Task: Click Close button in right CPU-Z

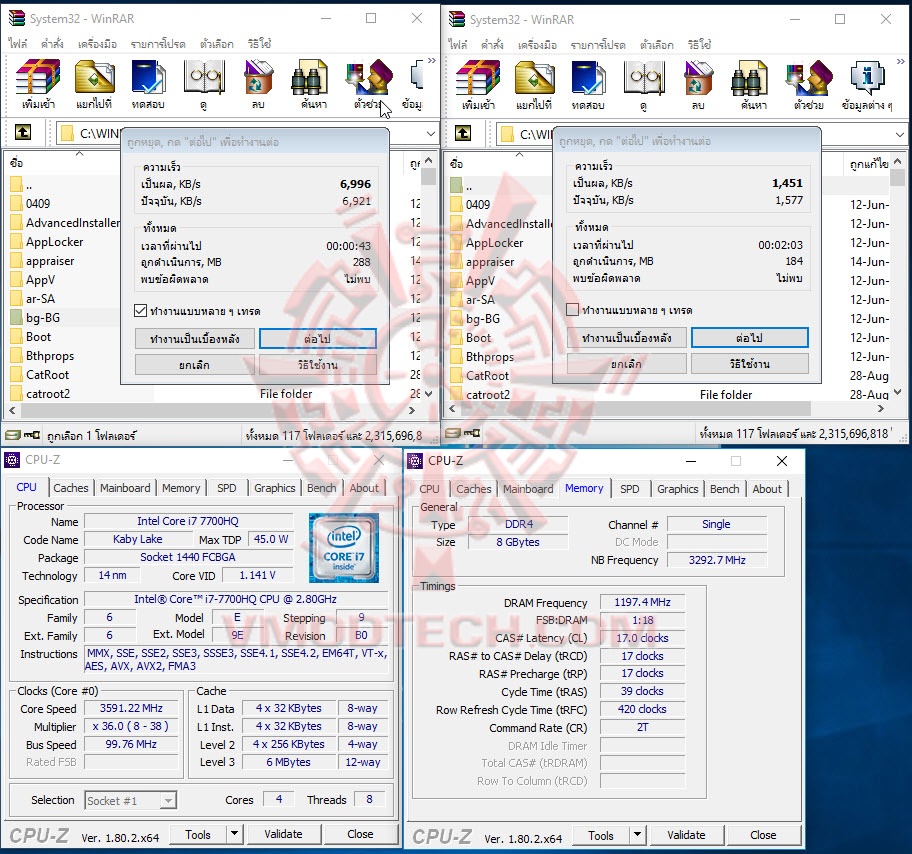Action: (763, 835)
